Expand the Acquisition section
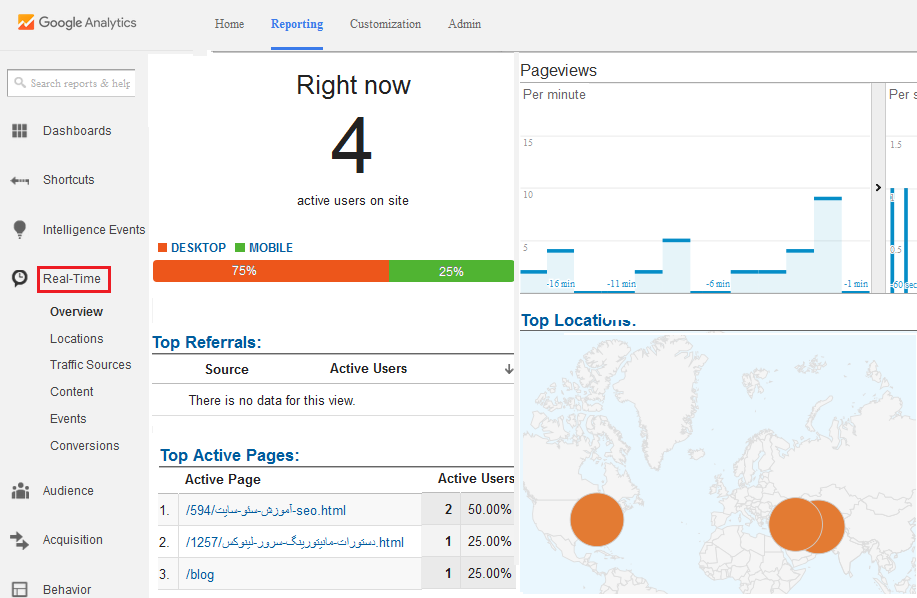The height and width of the screenshot is (598, 917). click(x=73, y=540)
